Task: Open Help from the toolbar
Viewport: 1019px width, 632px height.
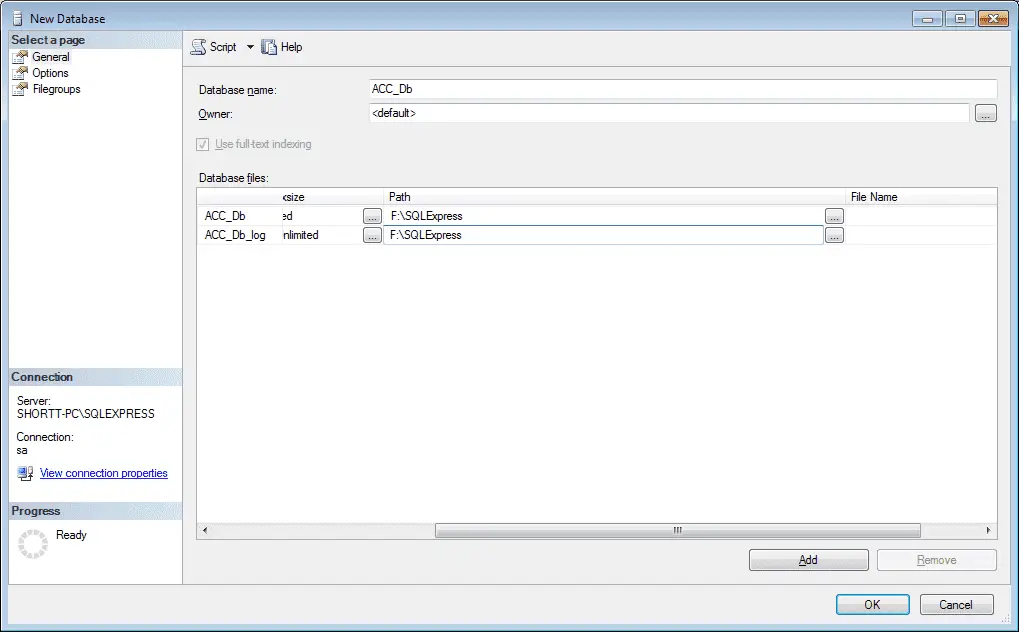Action: click(282, 47)
